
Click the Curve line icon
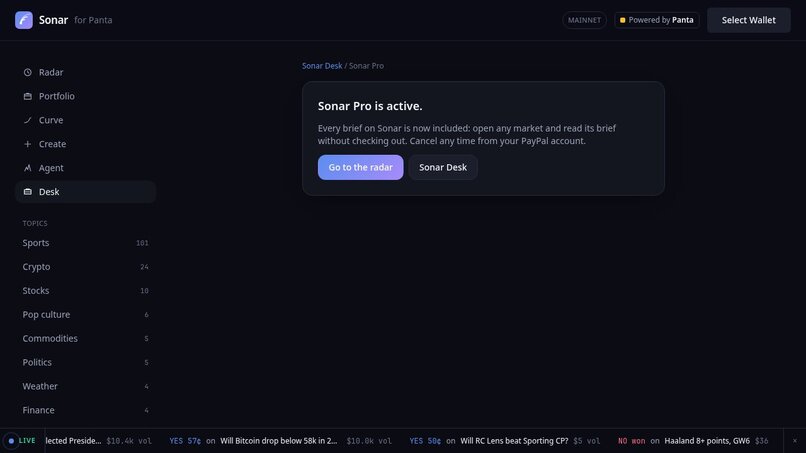(x=28, y=120)
